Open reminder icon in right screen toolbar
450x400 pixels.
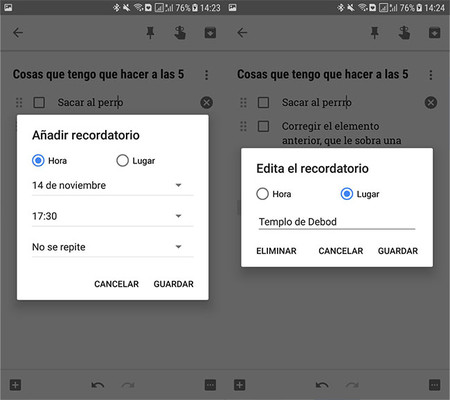pyautogui.click(x=404, y=33)
